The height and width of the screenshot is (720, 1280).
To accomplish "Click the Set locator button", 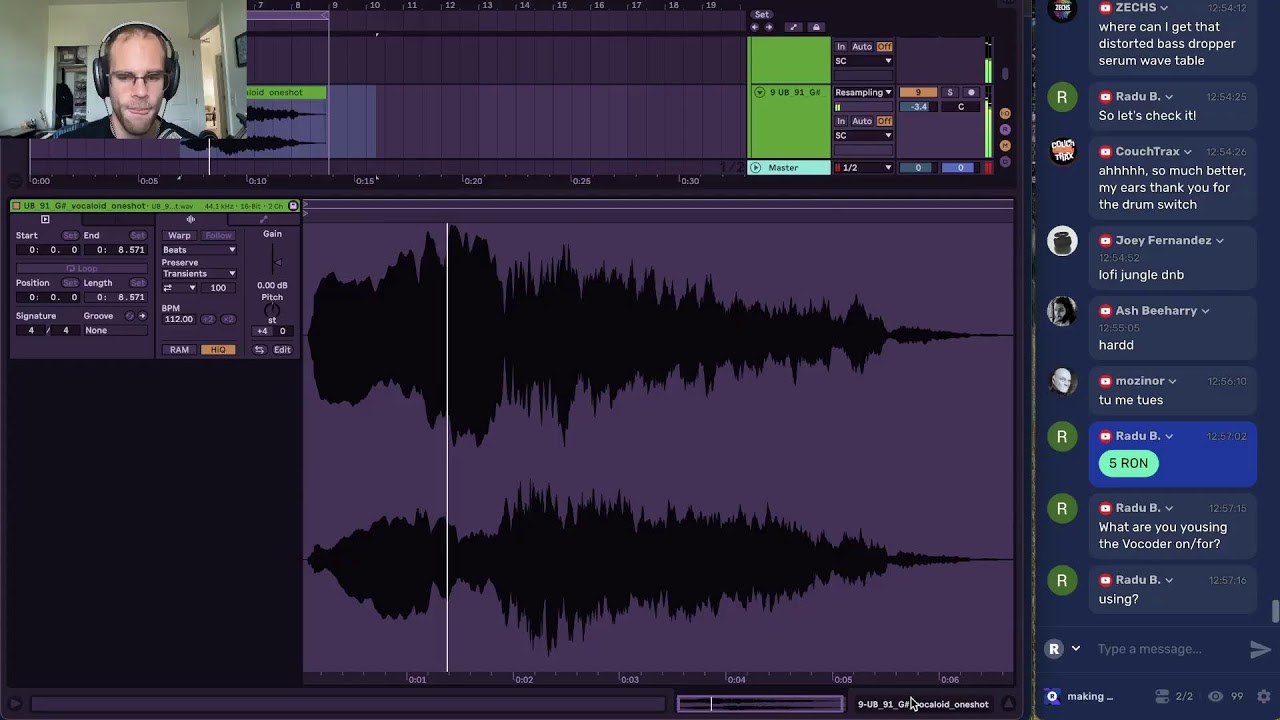I will [762, 14].
